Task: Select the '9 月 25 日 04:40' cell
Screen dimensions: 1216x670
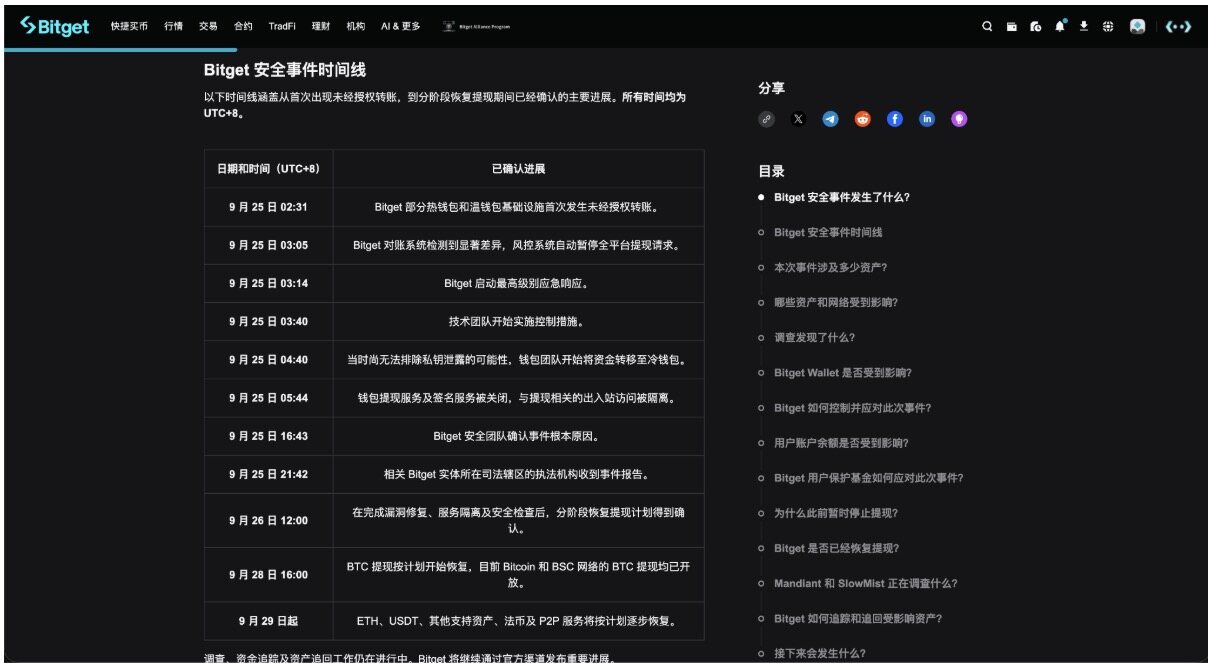Action: [x=268, y=359]
